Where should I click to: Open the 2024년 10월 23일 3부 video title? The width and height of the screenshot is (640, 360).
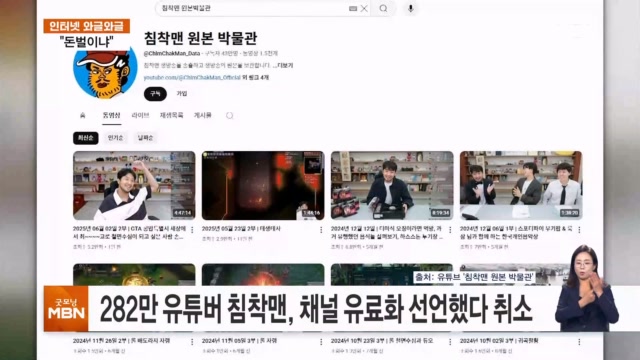click(382, 340)
